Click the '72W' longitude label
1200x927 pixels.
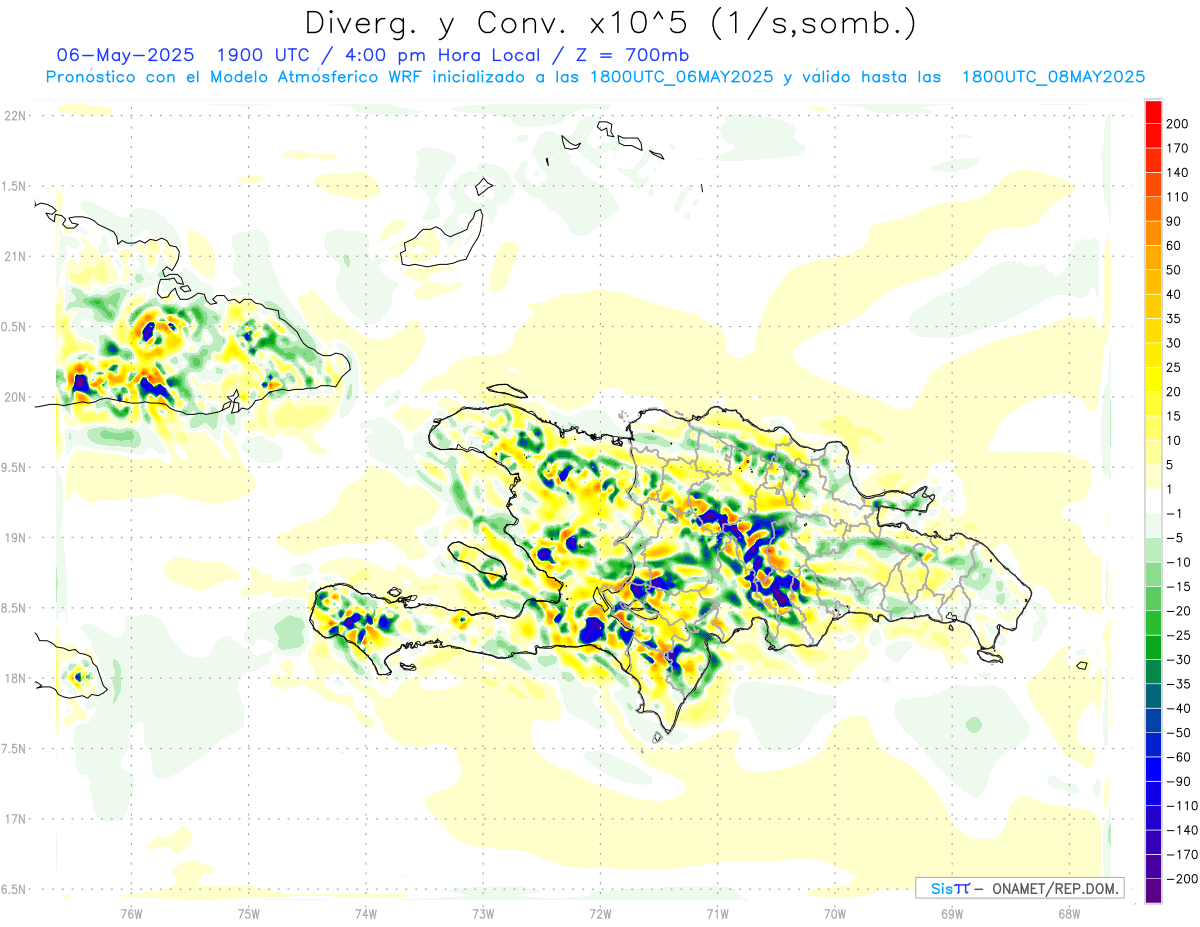(x=600, y=912)
